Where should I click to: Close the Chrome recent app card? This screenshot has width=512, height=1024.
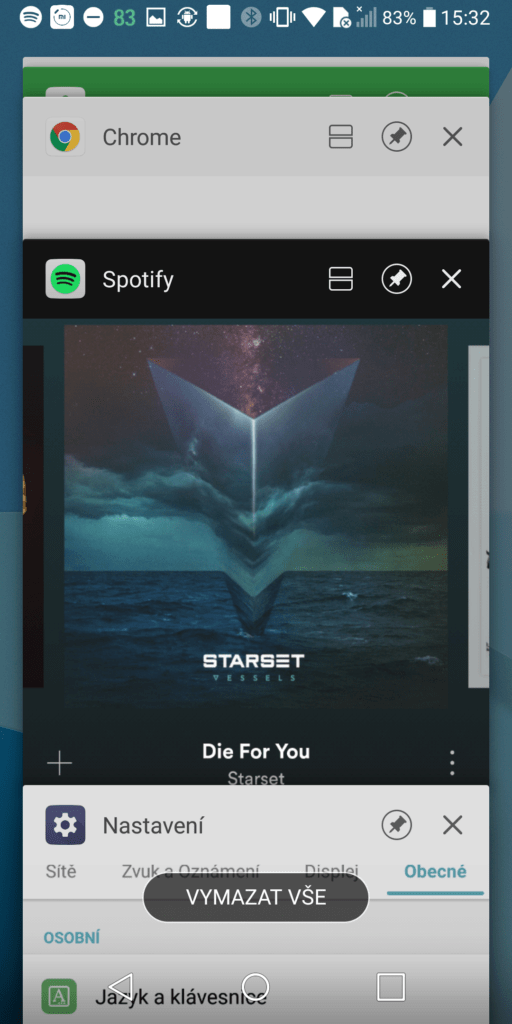453,136
